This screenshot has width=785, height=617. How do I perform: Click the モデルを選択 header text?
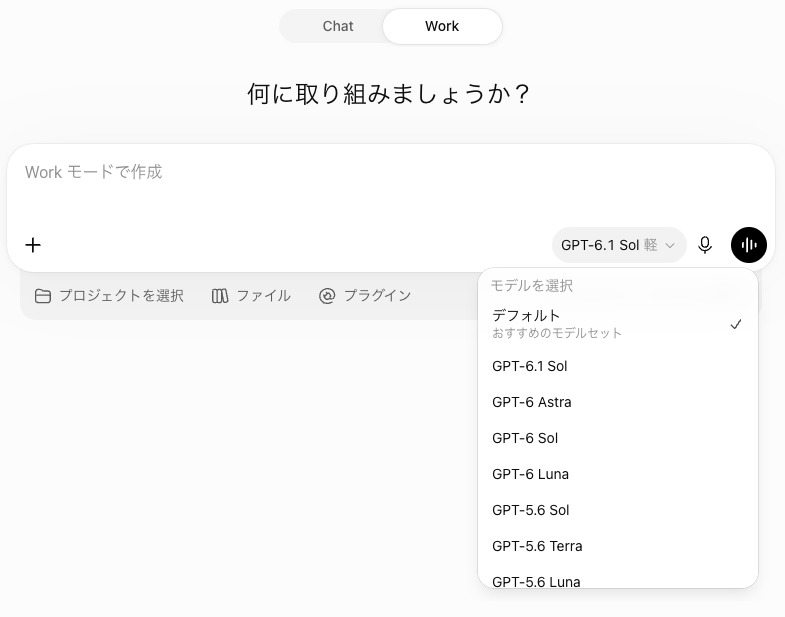click(x=532, y=285)
